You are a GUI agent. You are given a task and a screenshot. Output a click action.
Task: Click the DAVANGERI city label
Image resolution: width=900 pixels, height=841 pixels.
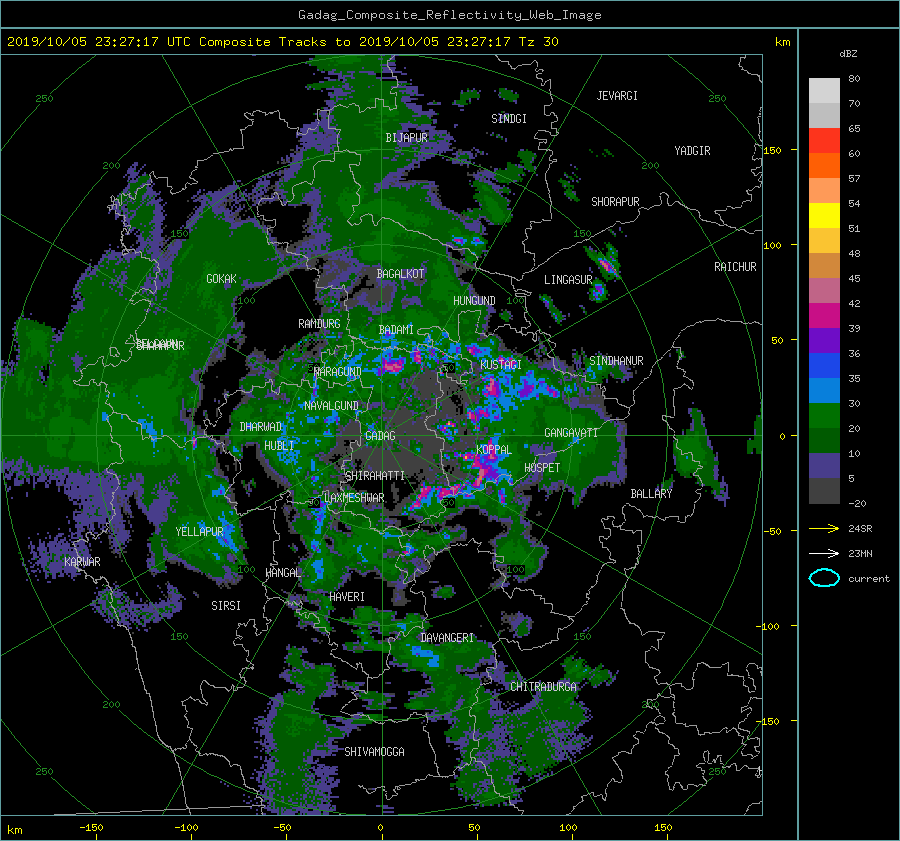tap(447, 638)
